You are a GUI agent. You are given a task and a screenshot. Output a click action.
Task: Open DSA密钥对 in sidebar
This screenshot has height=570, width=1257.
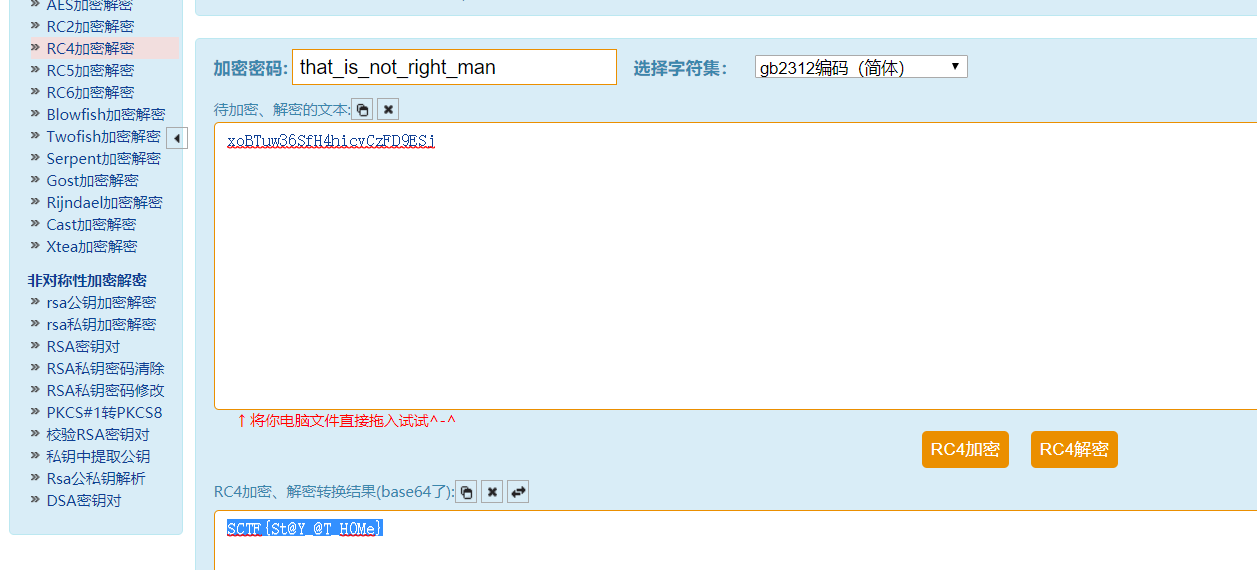click(x=84, y=500)
